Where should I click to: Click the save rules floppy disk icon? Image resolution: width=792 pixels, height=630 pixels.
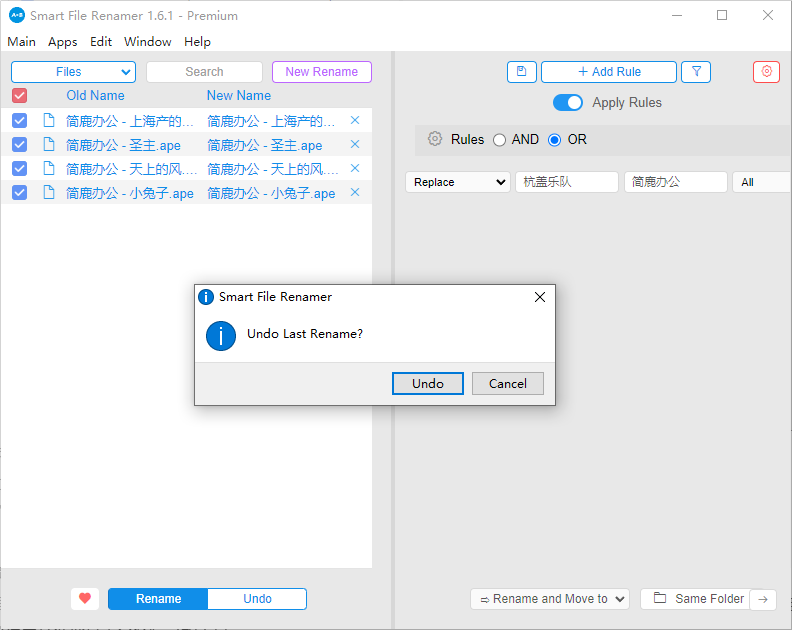click(x=521, y=72)
